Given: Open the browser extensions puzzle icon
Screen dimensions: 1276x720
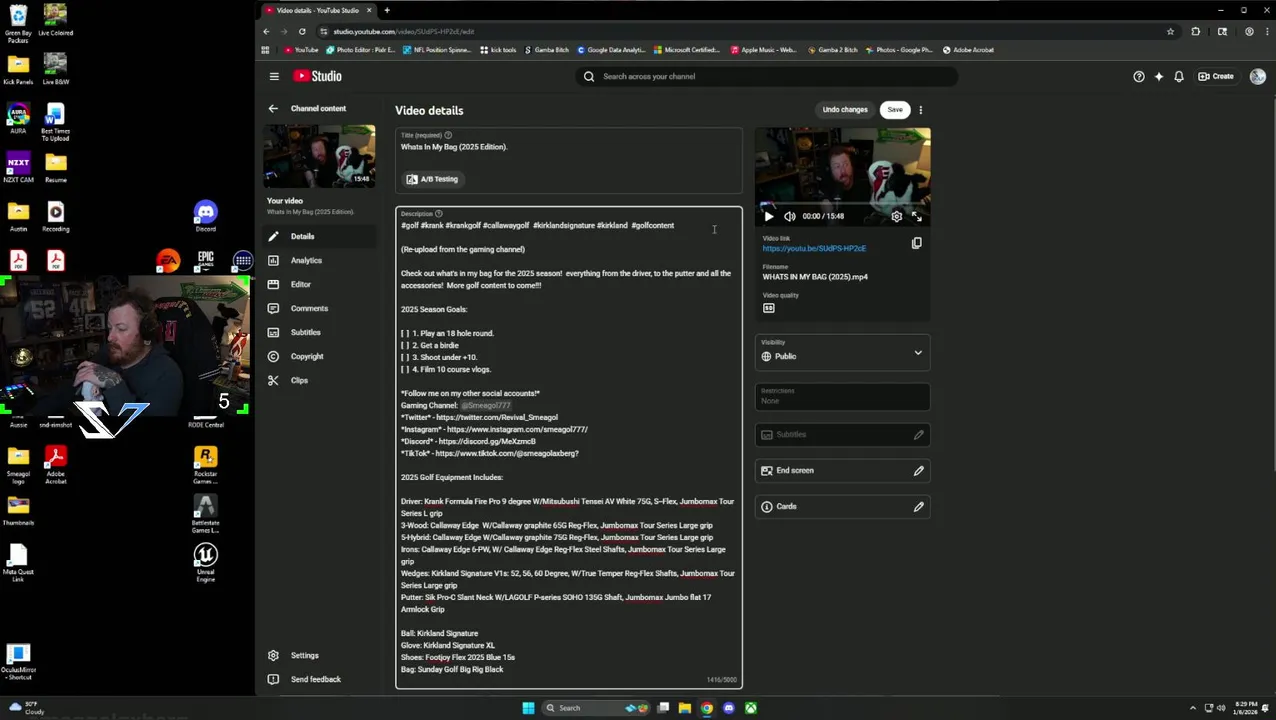Looking at the screenshot, I should 1195,31.
